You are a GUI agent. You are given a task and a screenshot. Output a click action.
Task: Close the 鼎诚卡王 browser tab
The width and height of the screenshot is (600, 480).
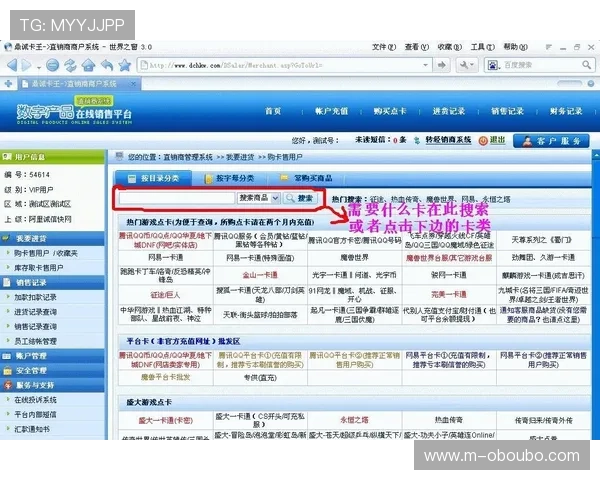pos(132,83)
